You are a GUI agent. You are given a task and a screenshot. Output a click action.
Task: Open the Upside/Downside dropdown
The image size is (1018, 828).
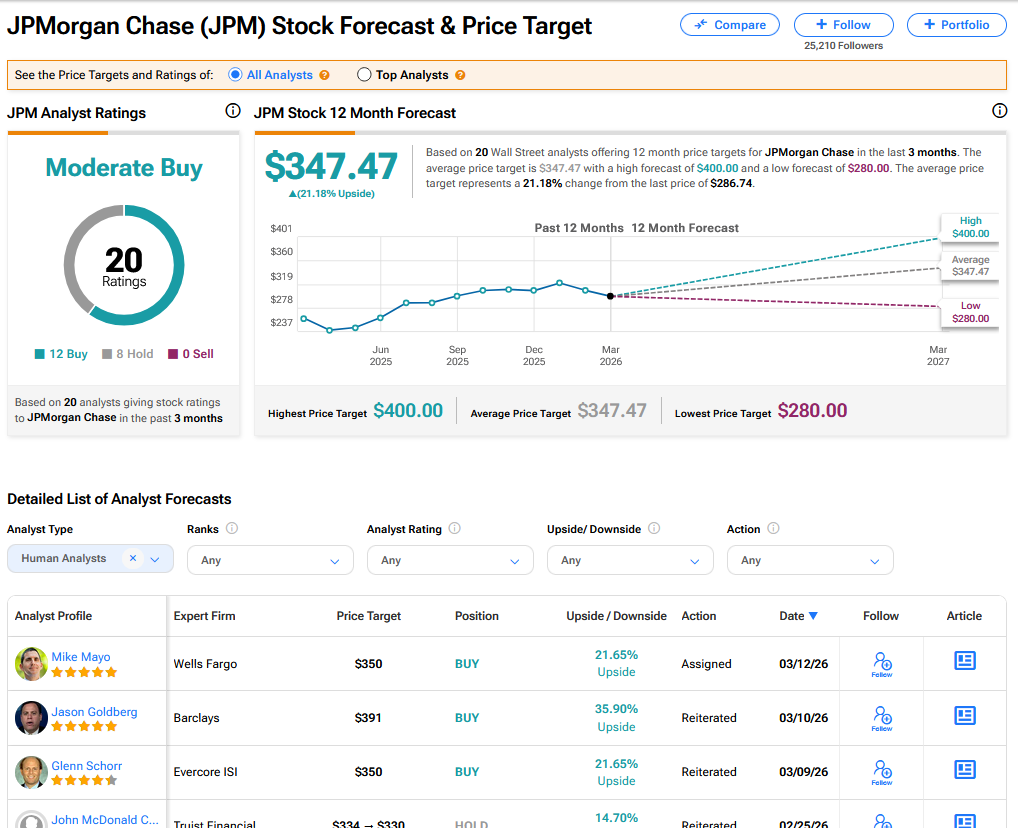(630, 561)
